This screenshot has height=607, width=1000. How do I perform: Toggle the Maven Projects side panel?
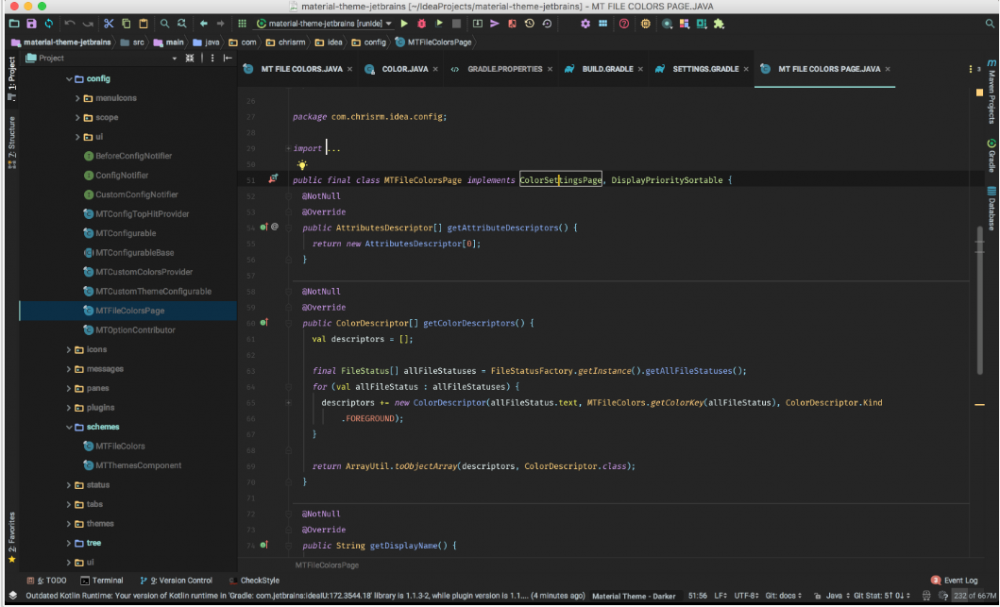point(991,92)
